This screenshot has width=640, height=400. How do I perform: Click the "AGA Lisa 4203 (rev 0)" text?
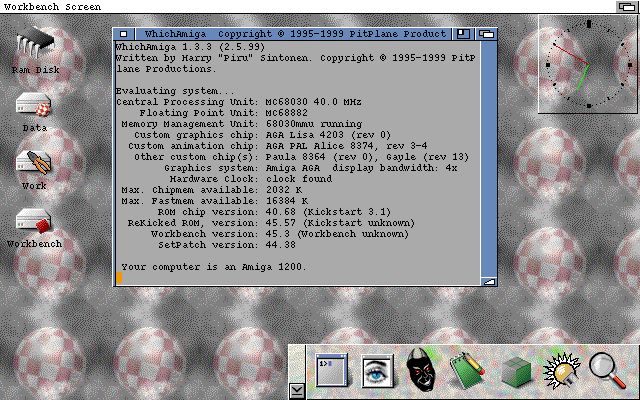329,135
